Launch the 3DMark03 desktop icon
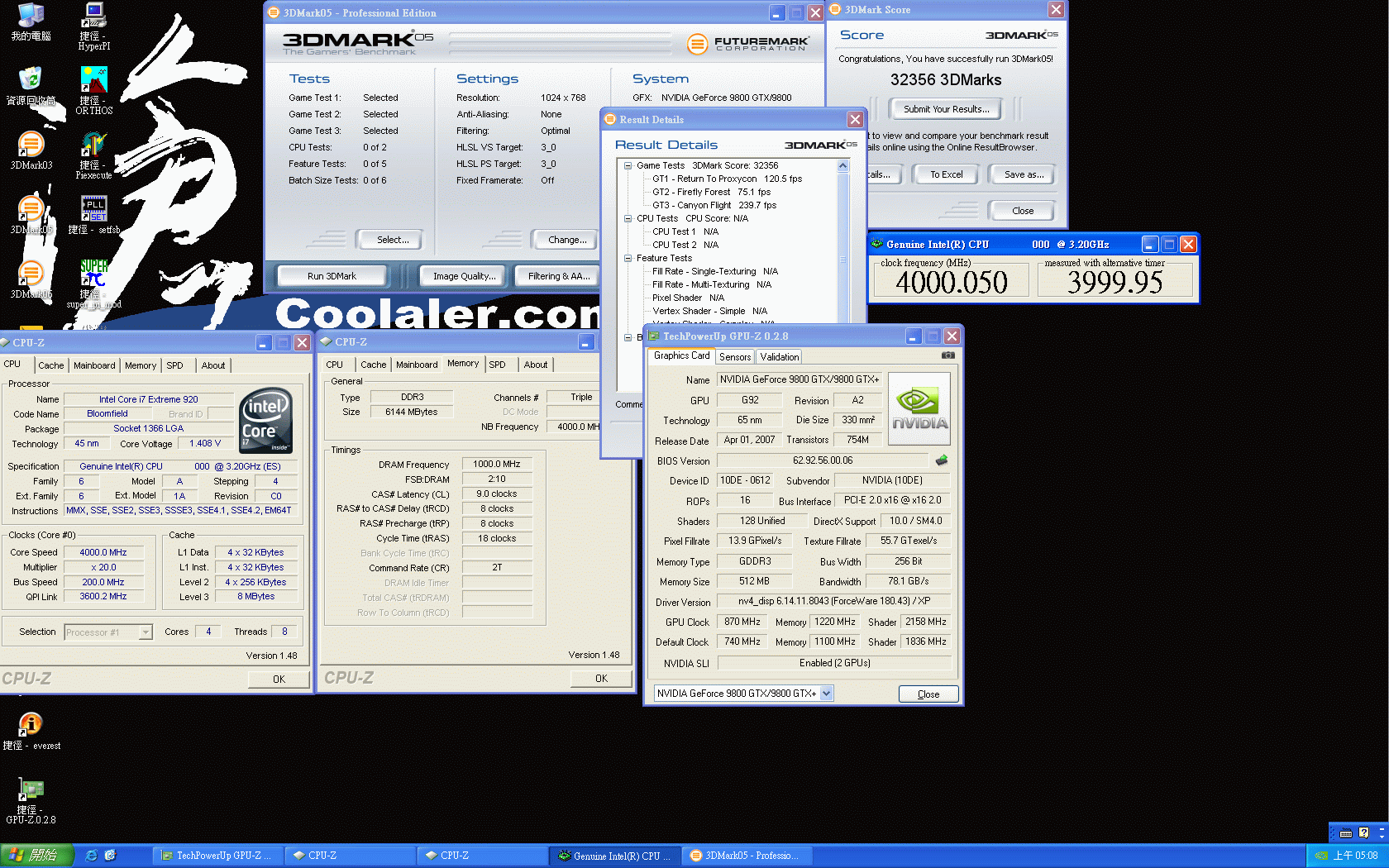 31,150
